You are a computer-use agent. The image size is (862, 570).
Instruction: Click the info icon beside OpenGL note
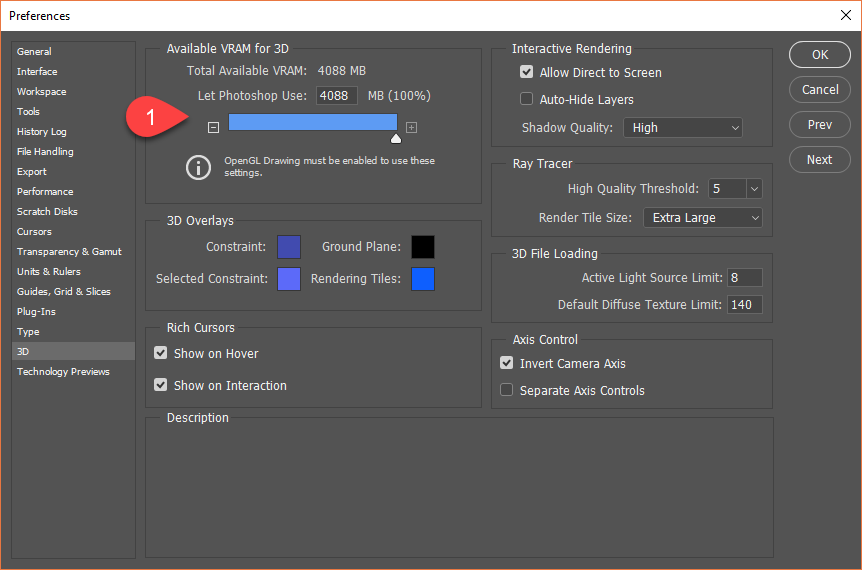click(x=198, y=167)
